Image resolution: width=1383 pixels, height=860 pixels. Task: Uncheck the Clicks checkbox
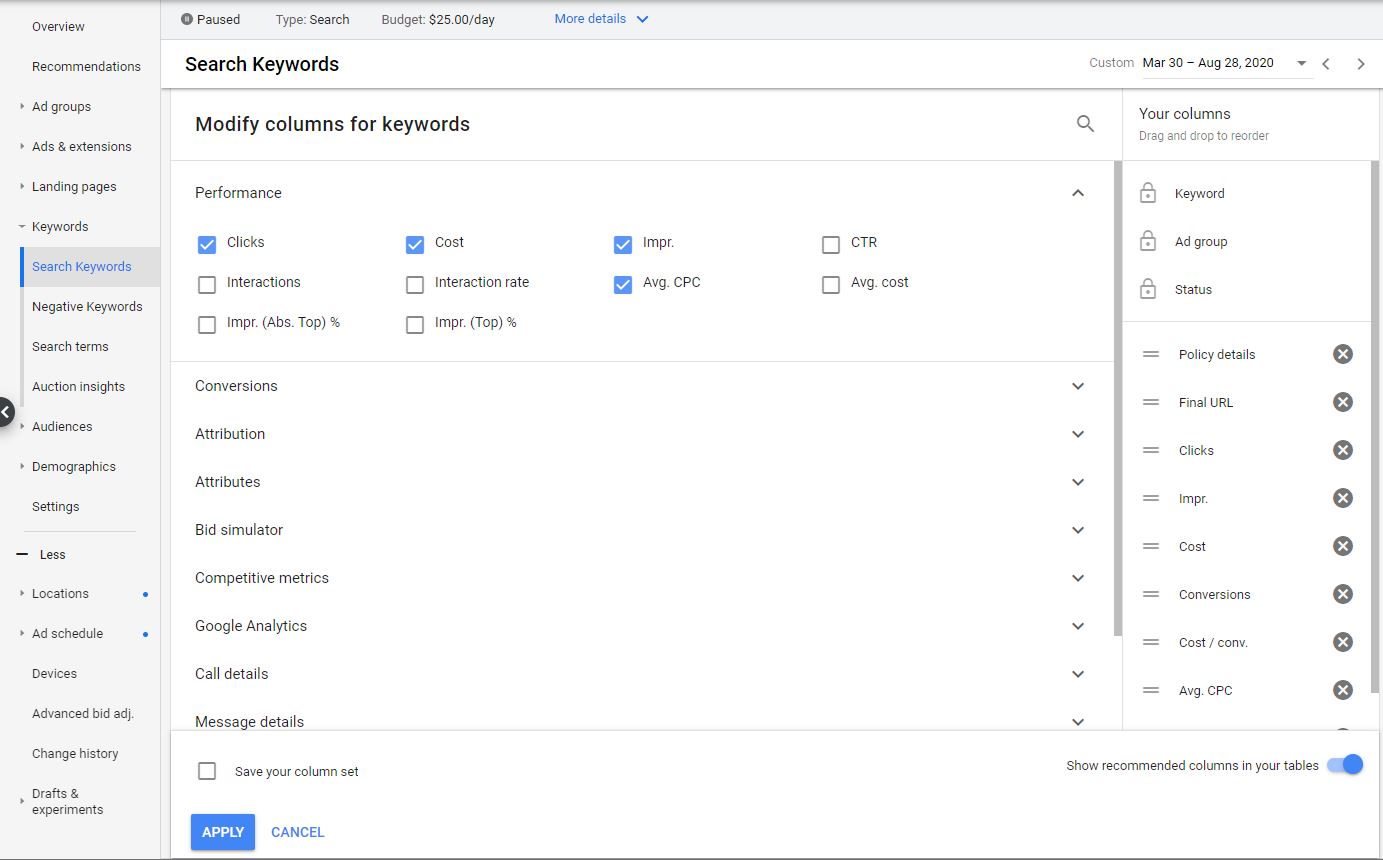[207, 244]
